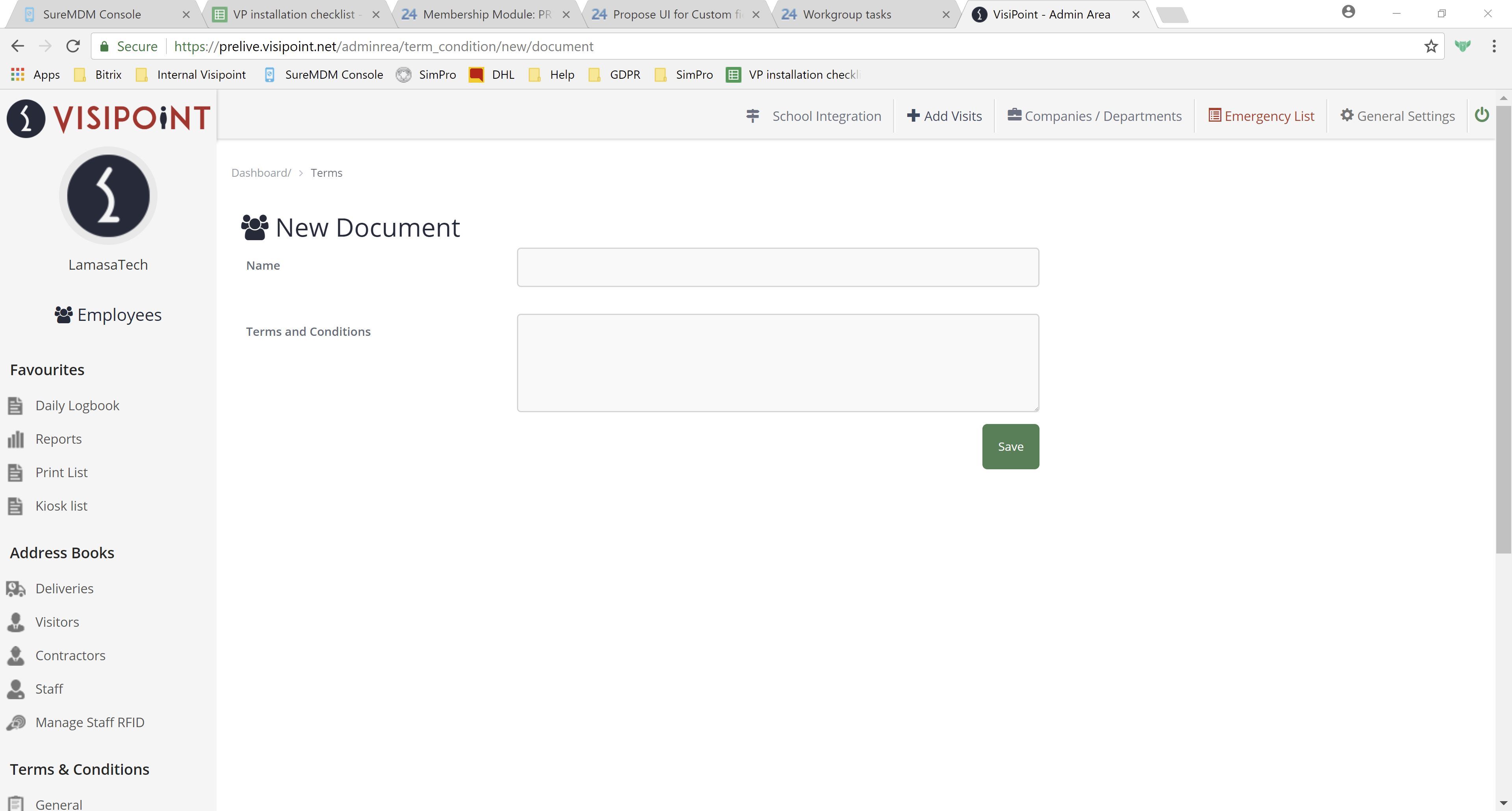Click into the Name input field
Screen dimensions: 1512x811
[x=778, y=267]
